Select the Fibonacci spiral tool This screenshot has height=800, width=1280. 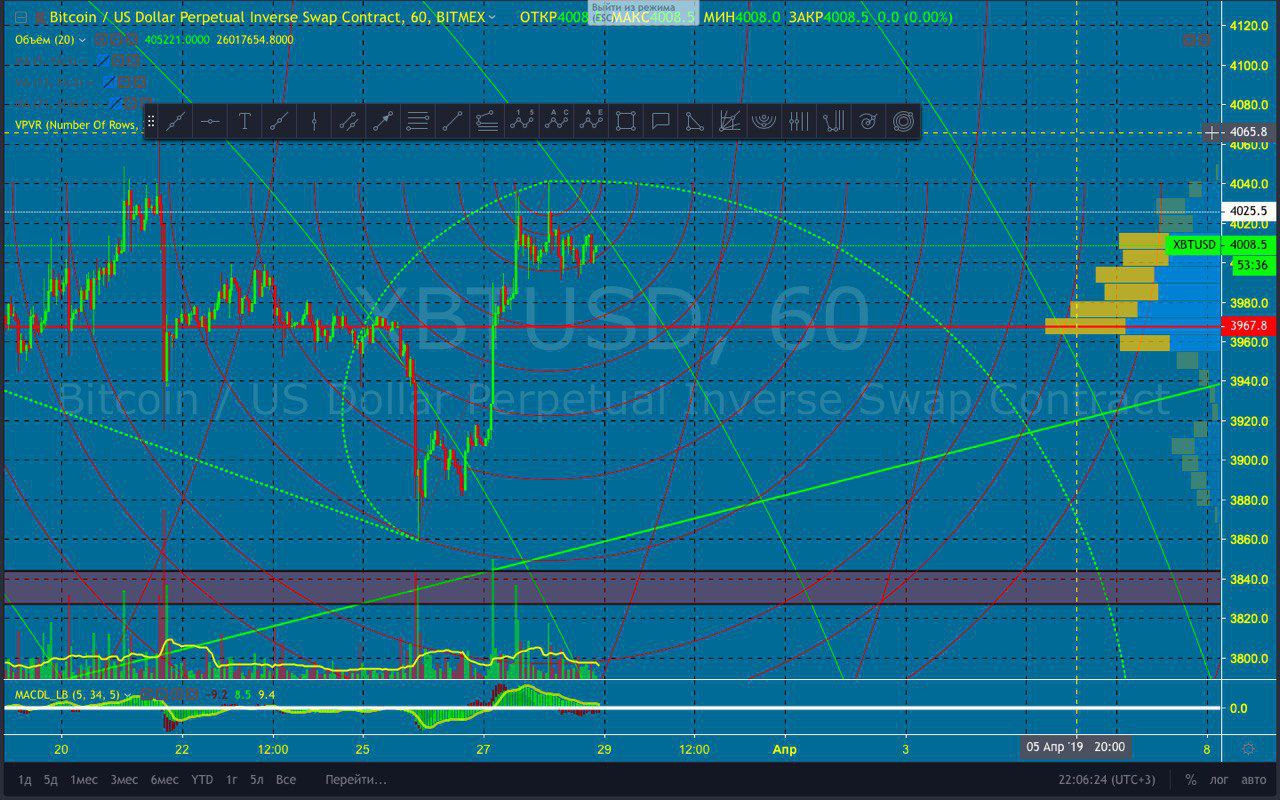click(868, 122)
